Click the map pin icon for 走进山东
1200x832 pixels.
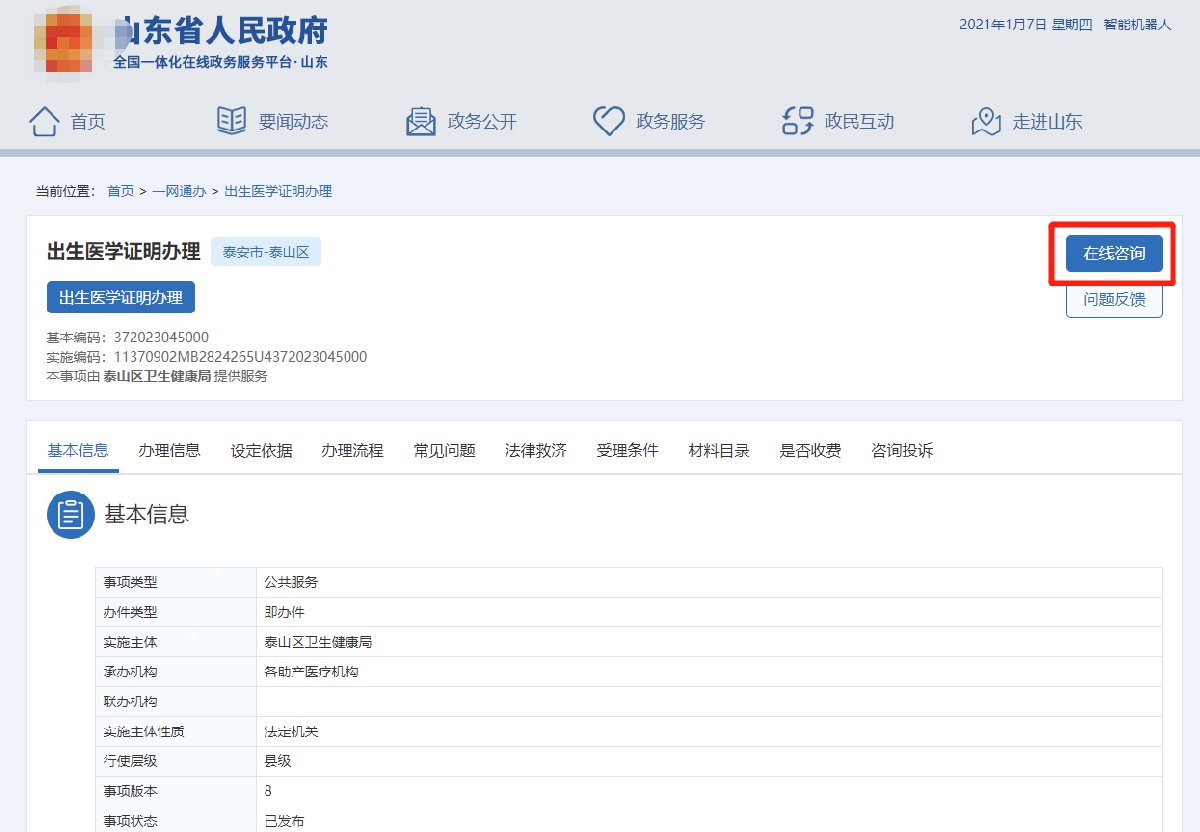(986, 121)
